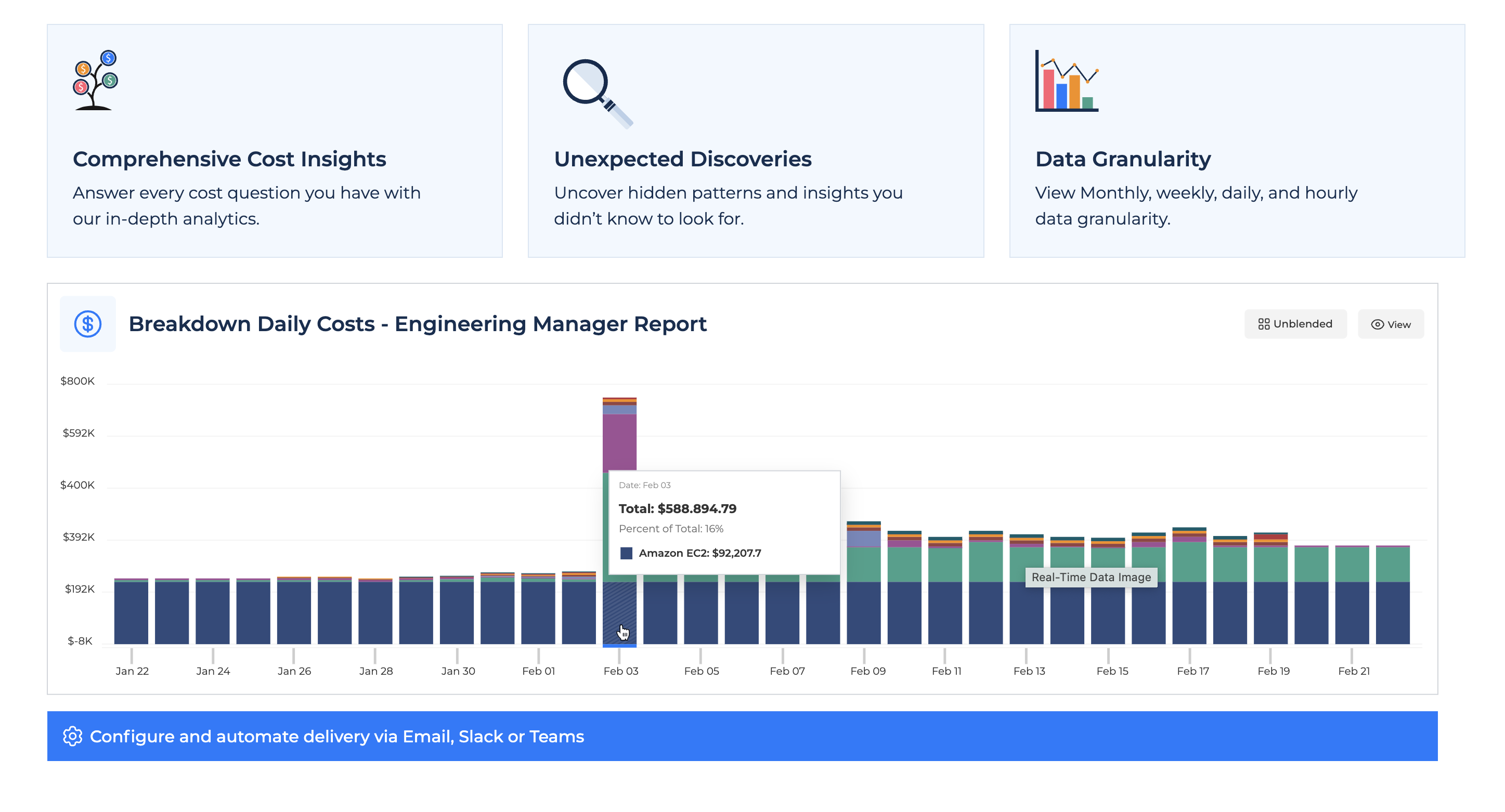The width and height of the screenshot is (1505, 812).
Task: Click the Jan 22 cost bar
Action: [131, 611]
